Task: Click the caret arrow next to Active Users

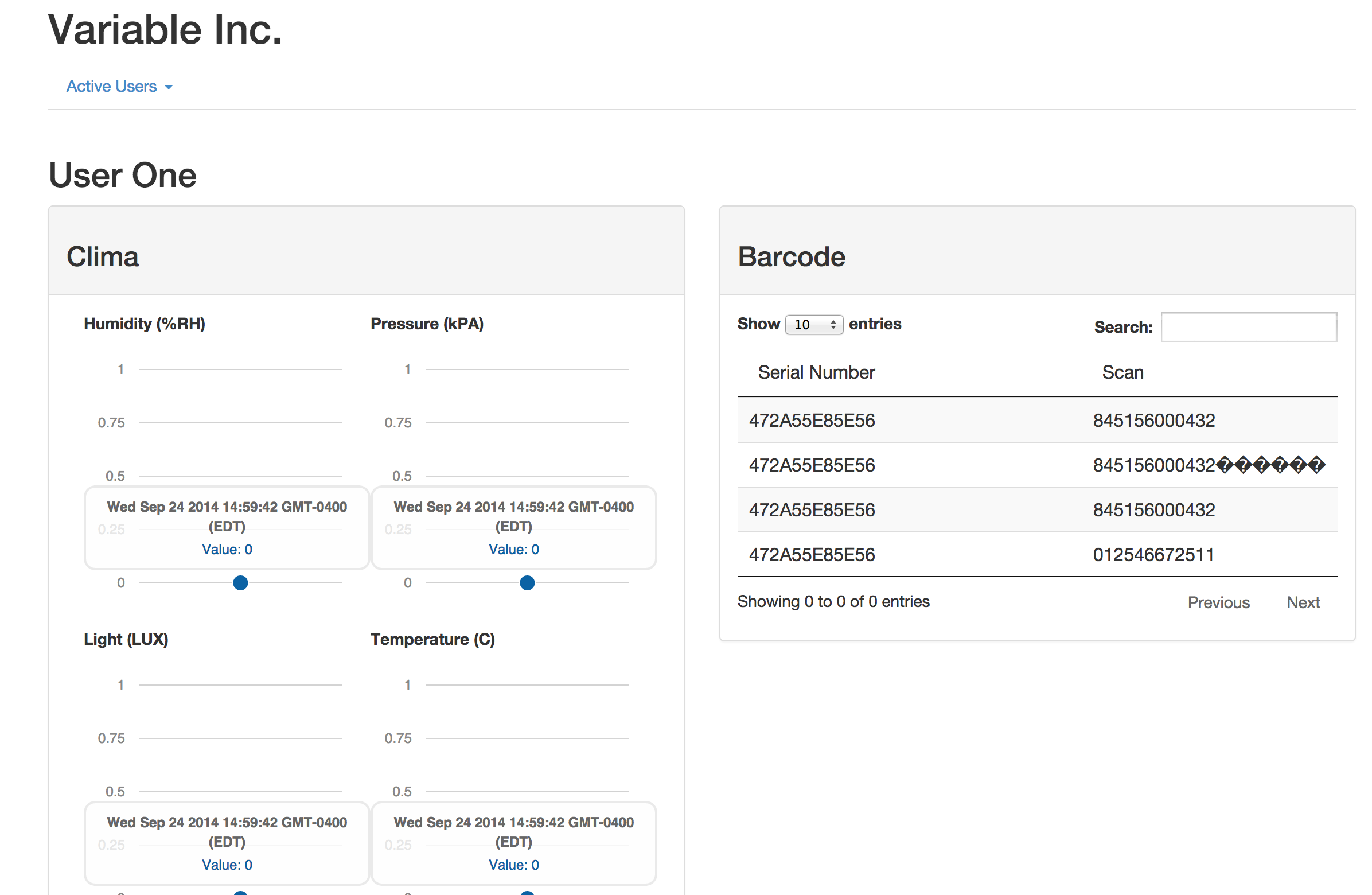Action: [x=168, y=88]
